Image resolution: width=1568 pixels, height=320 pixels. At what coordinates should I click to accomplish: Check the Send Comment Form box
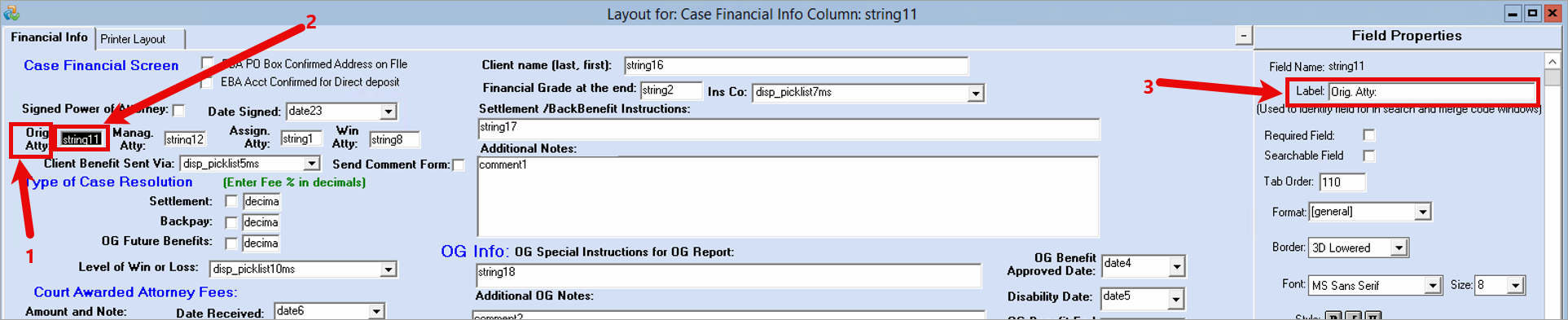(459, 165)
